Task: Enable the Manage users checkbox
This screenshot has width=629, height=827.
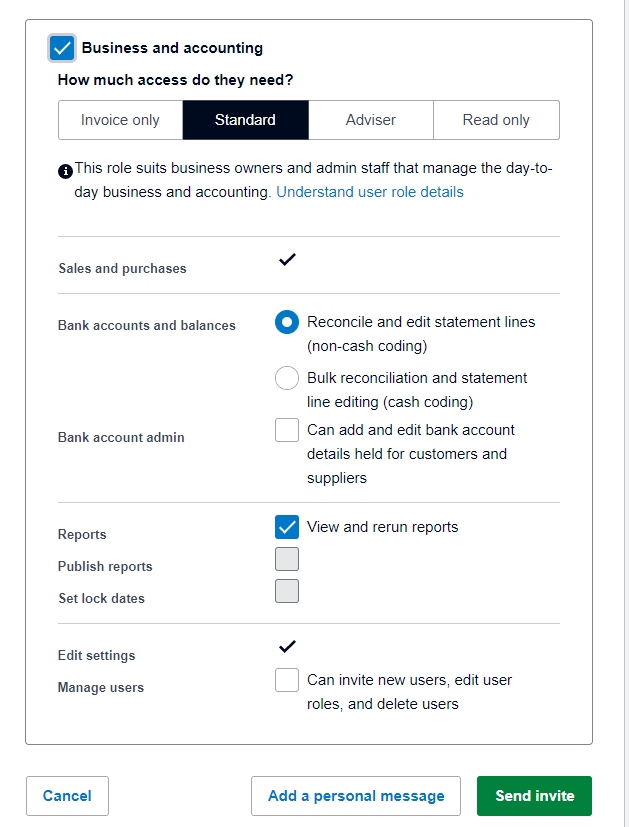Action: (x=287, y=680)
